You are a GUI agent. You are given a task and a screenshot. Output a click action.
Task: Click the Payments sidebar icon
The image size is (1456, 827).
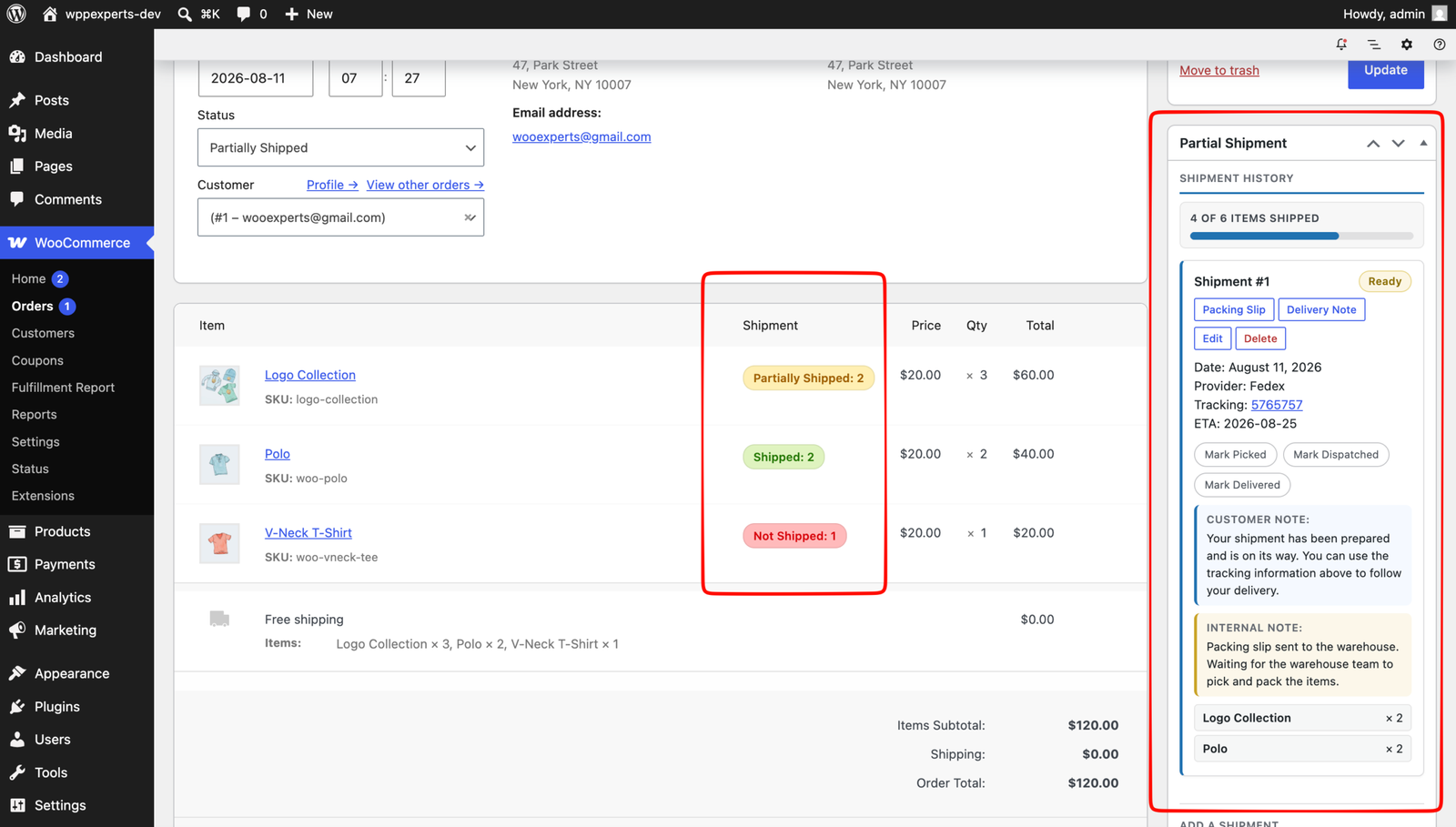click(x=17, y=564)
